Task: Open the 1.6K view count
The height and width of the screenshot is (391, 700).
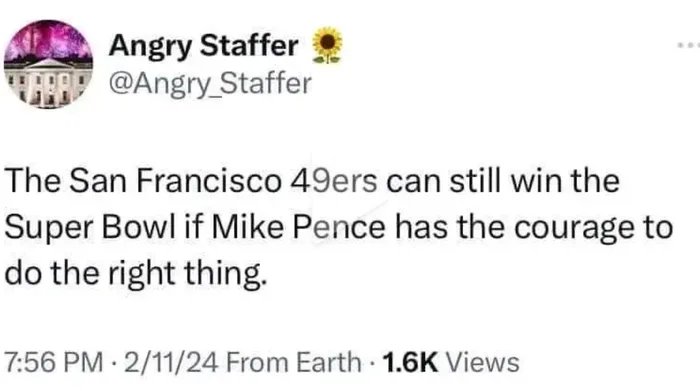Action: (410, 362)
